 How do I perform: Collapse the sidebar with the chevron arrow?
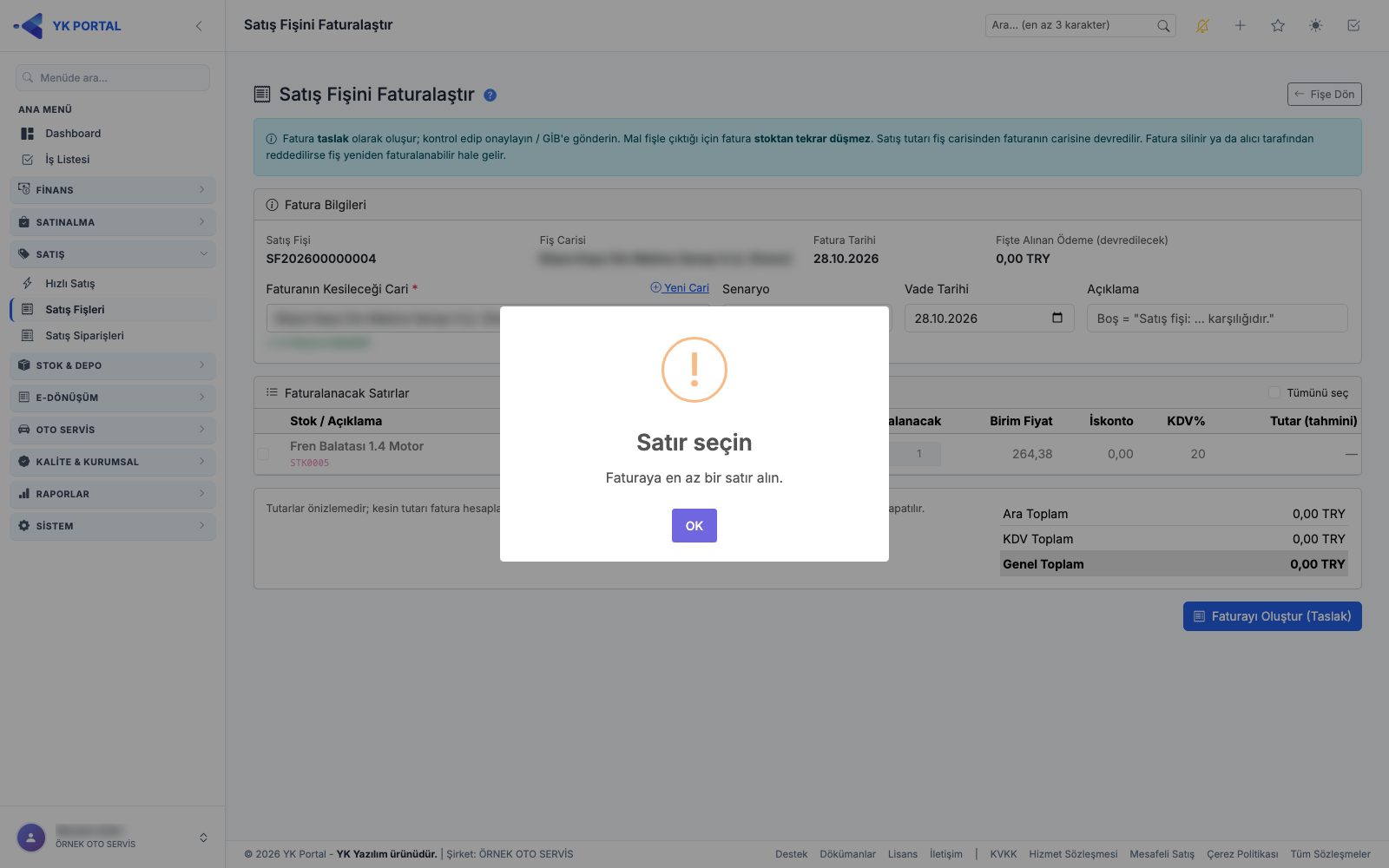(199, 26)
